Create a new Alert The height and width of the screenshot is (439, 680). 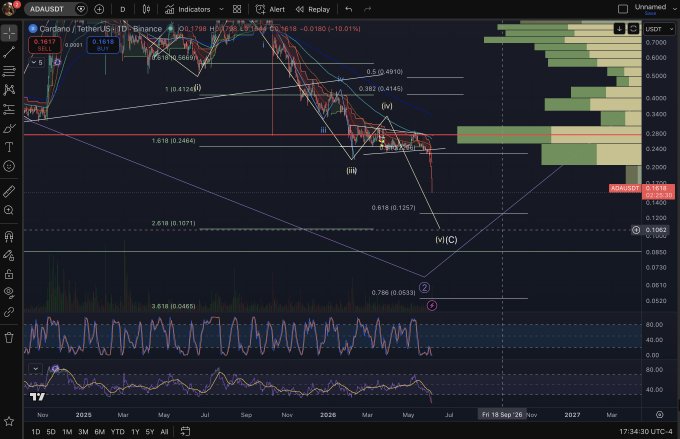coord(270,9)
